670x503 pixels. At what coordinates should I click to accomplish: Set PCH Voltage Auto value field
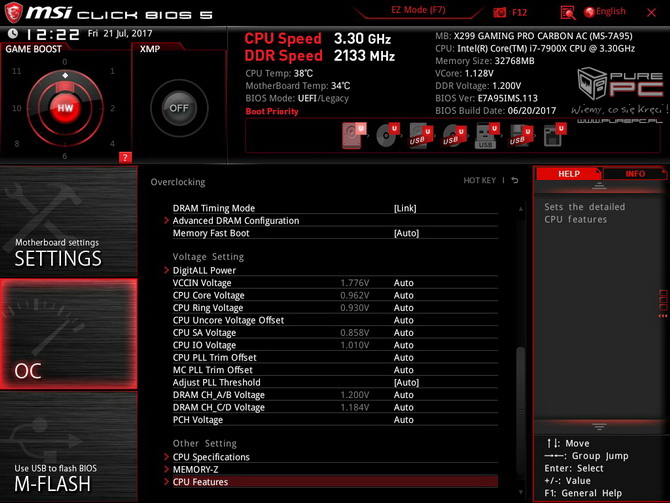403,420
